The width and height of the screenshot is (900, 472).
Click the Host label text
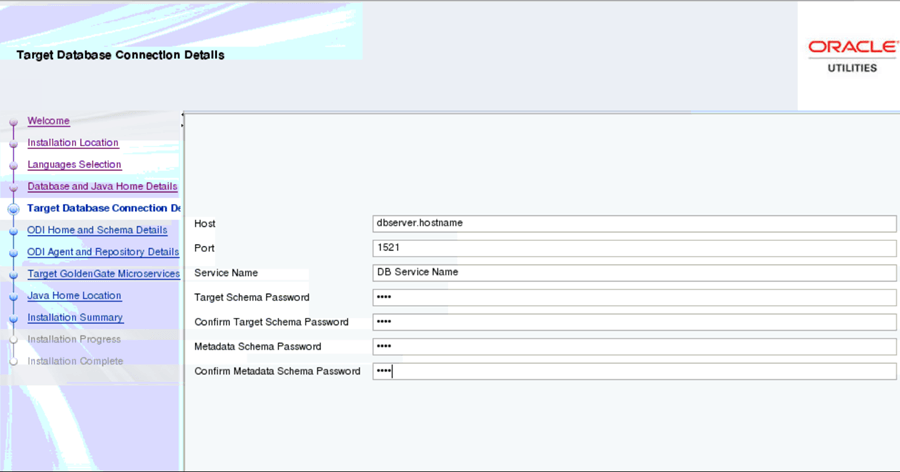pyautogui.click(x=205, y=224)
